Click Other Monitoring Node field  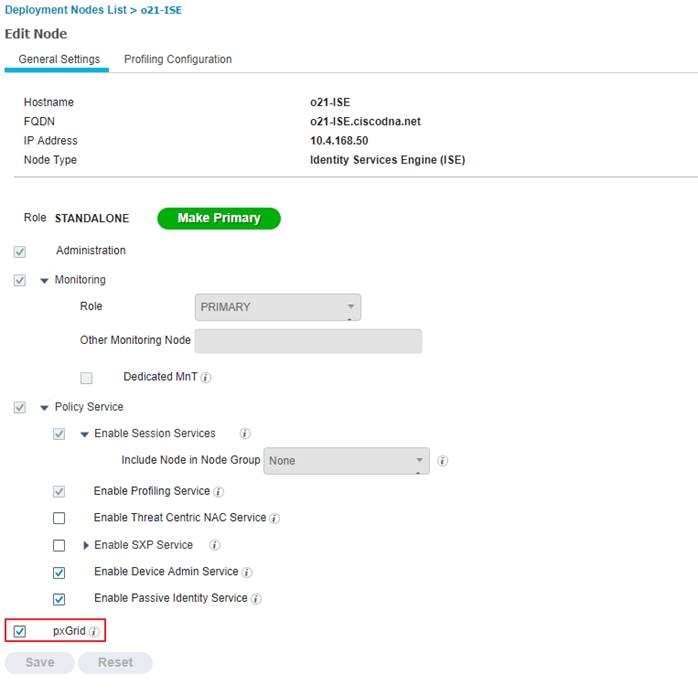coord(308,341)
